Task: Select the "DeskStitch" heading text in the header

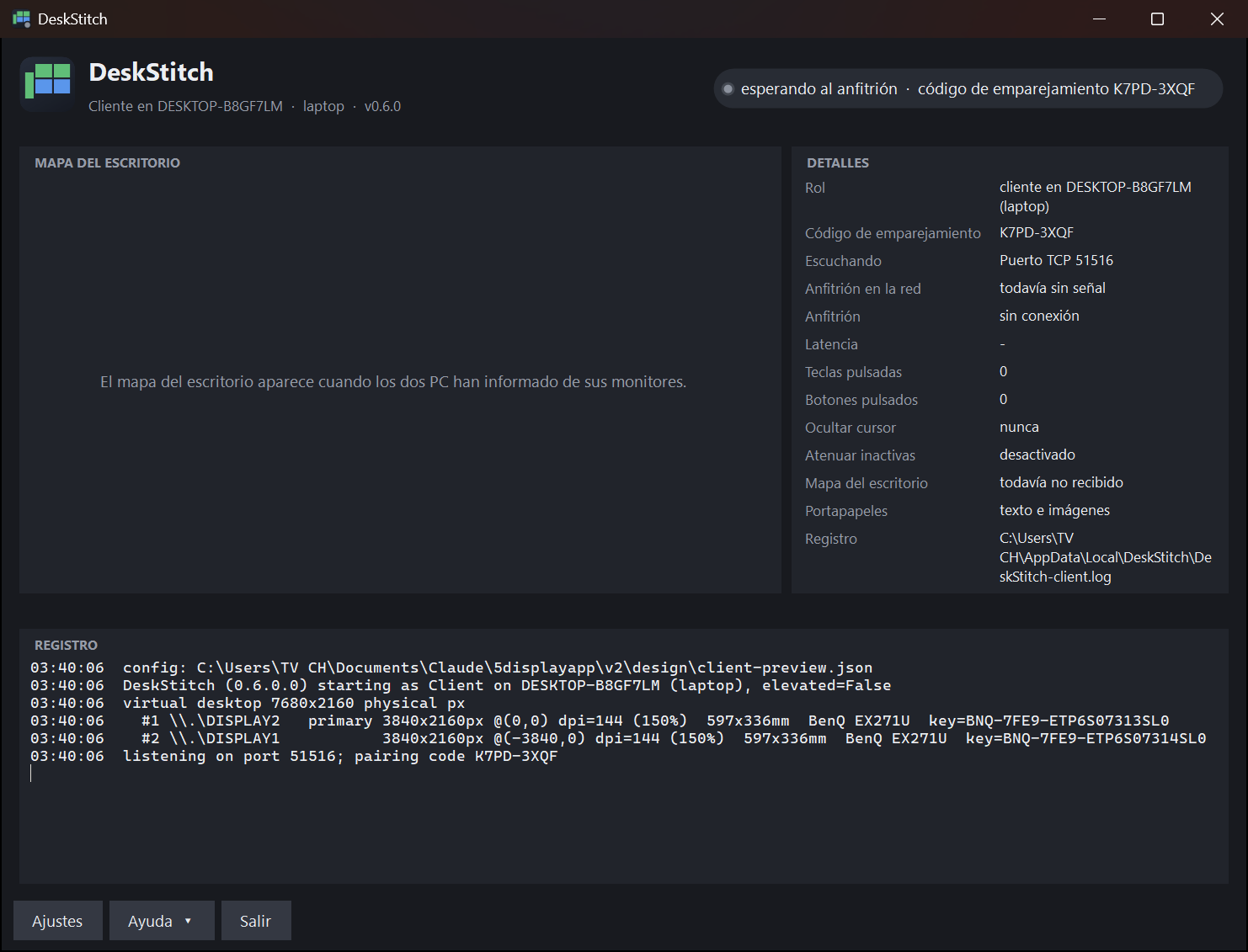Action: click(152, 72)
